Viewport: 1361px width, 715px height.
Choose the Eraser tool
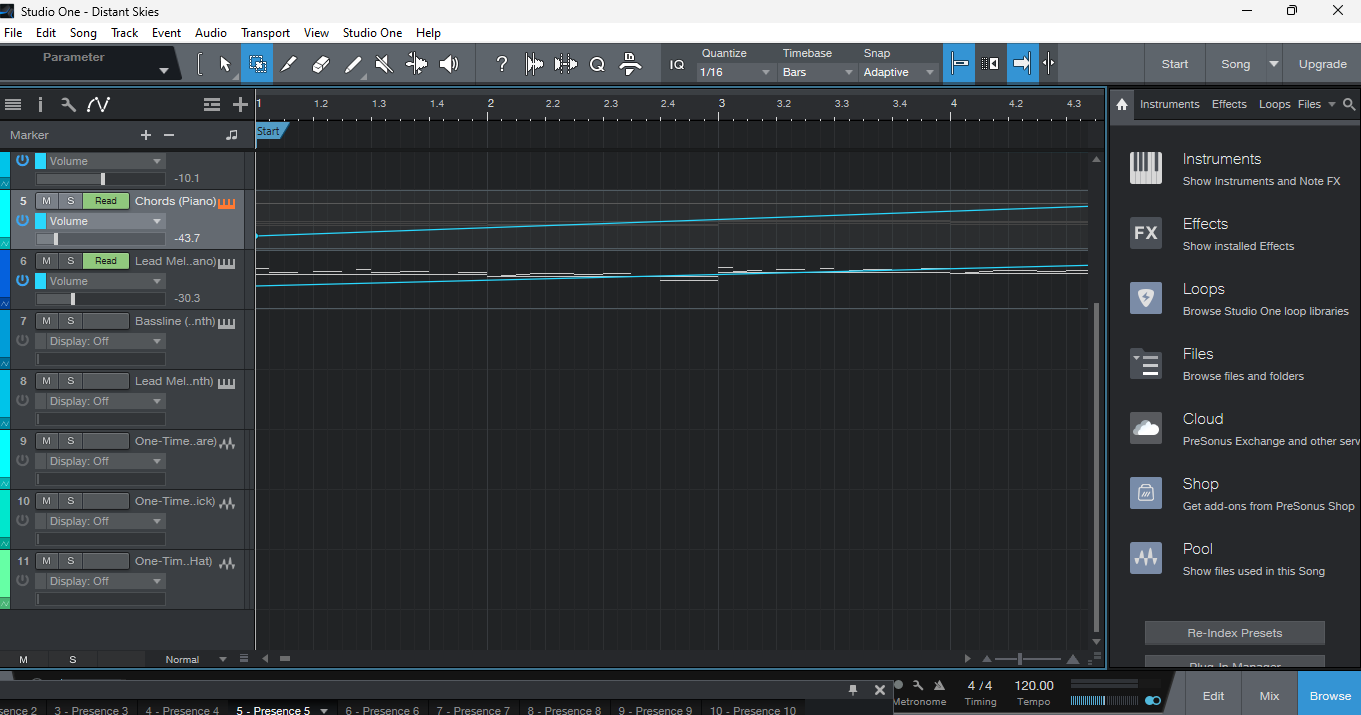click(x=321, y=64)
